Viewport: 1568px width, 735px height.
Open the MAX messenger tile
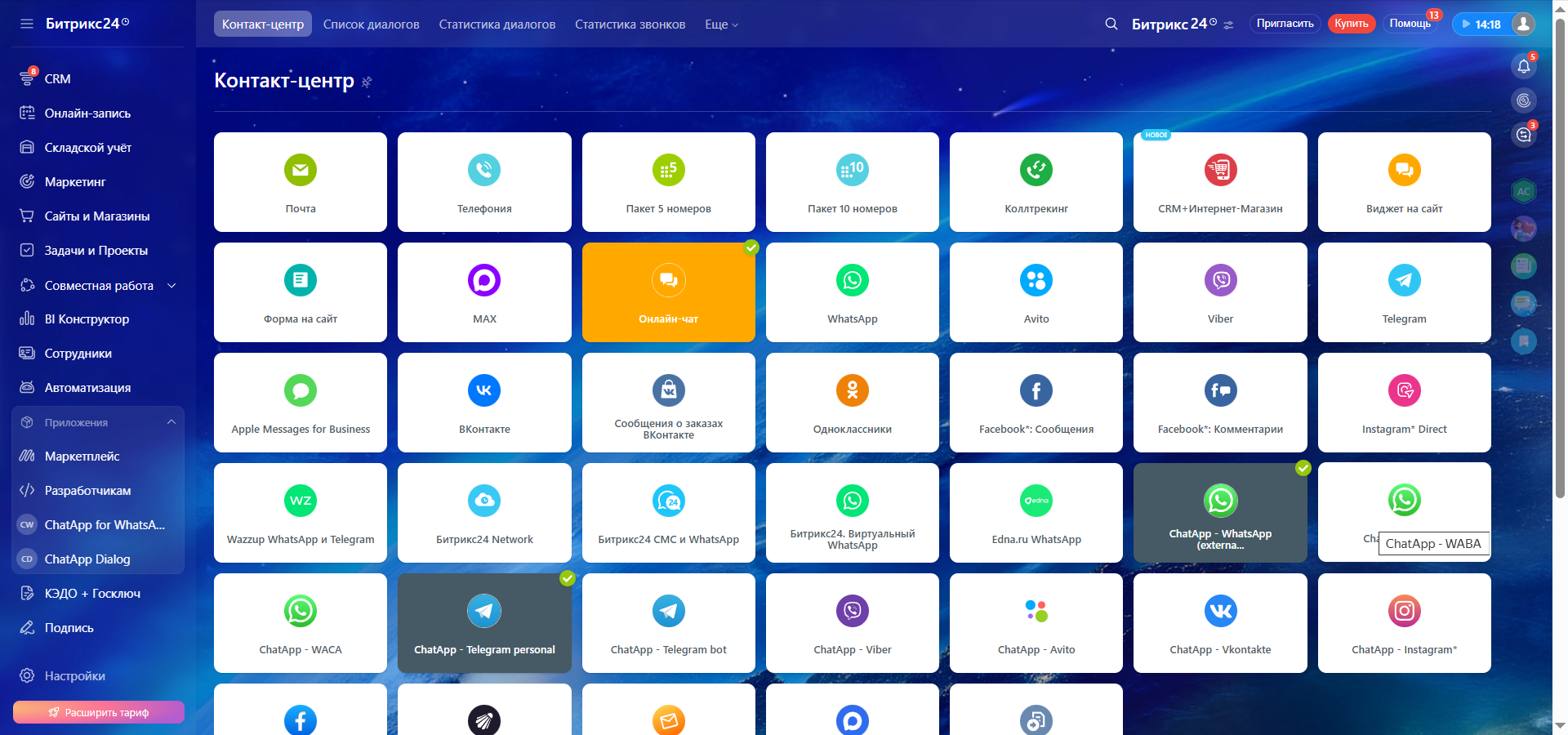click(x=484, y=292)
